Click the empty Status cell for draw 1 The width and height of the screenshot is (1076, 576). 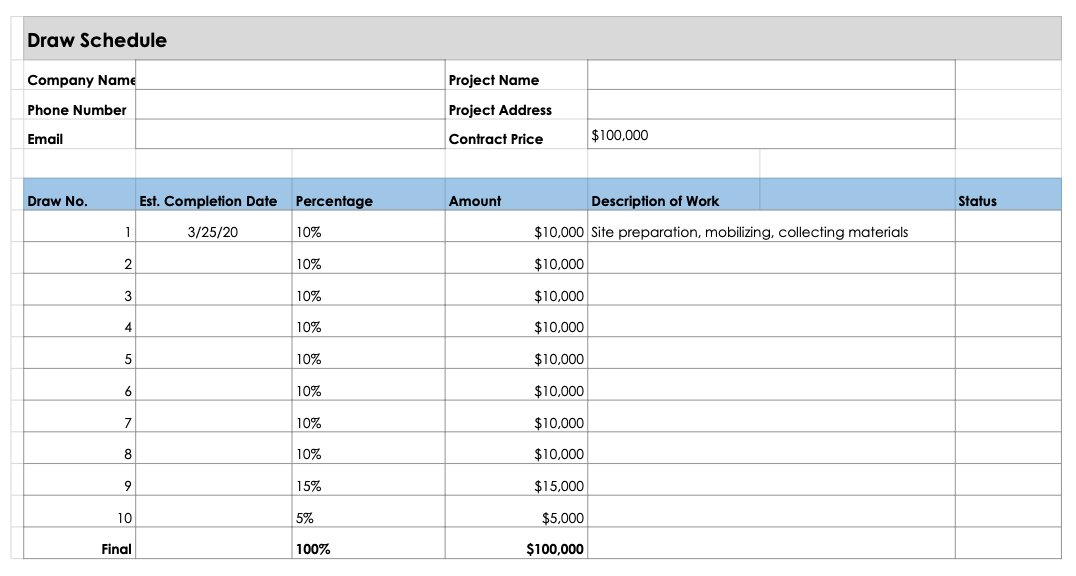pyautogui.click(x=1007, y=232)
